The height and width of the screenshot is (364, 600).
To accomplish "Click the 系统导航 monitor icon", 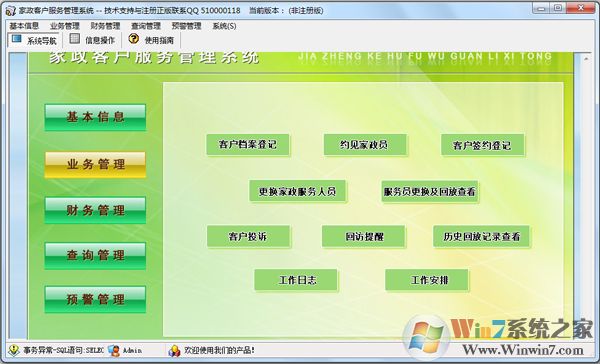I will pos(16,39).
